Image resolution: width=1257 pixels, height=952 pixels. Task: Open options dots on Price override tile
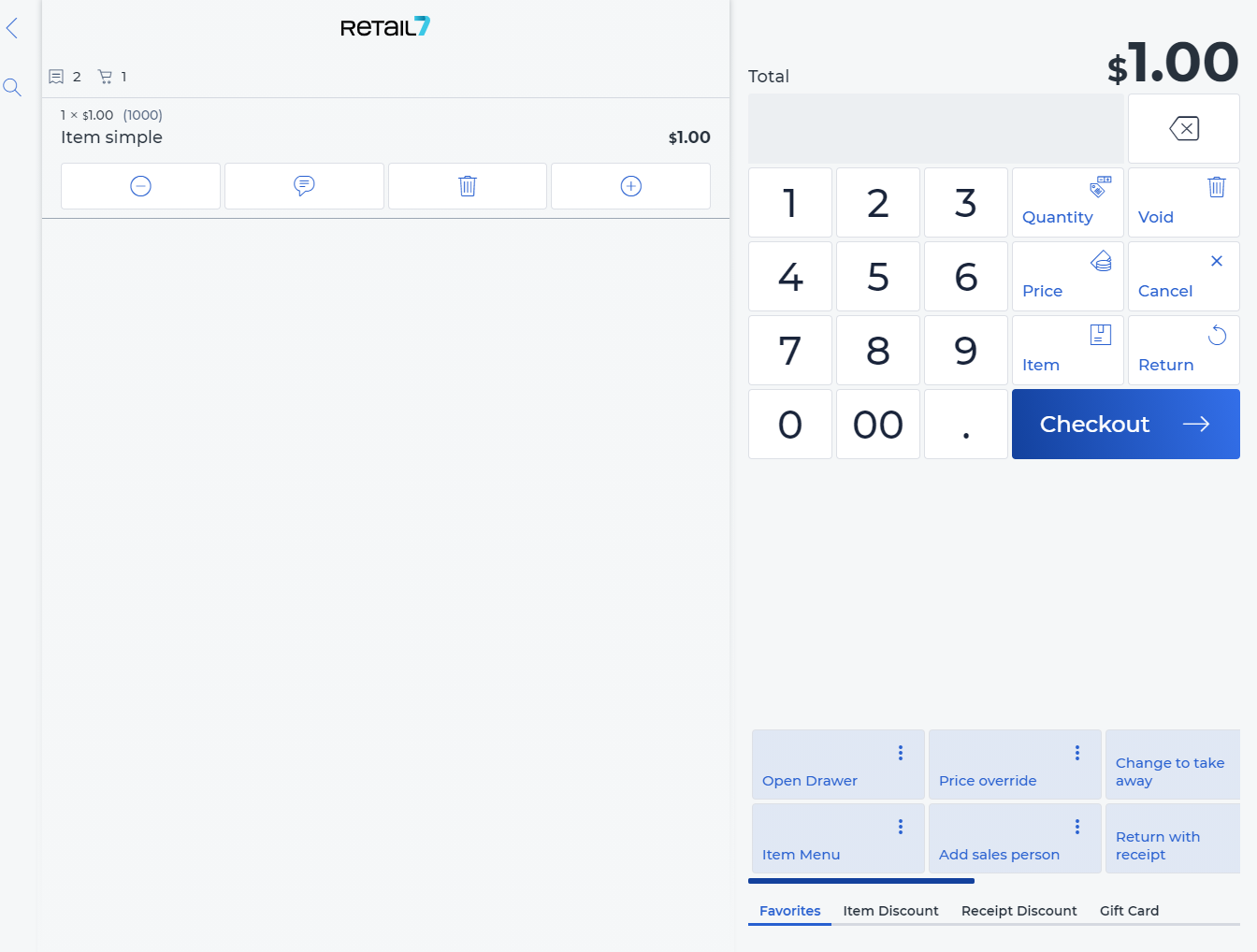coord(1077,753)
